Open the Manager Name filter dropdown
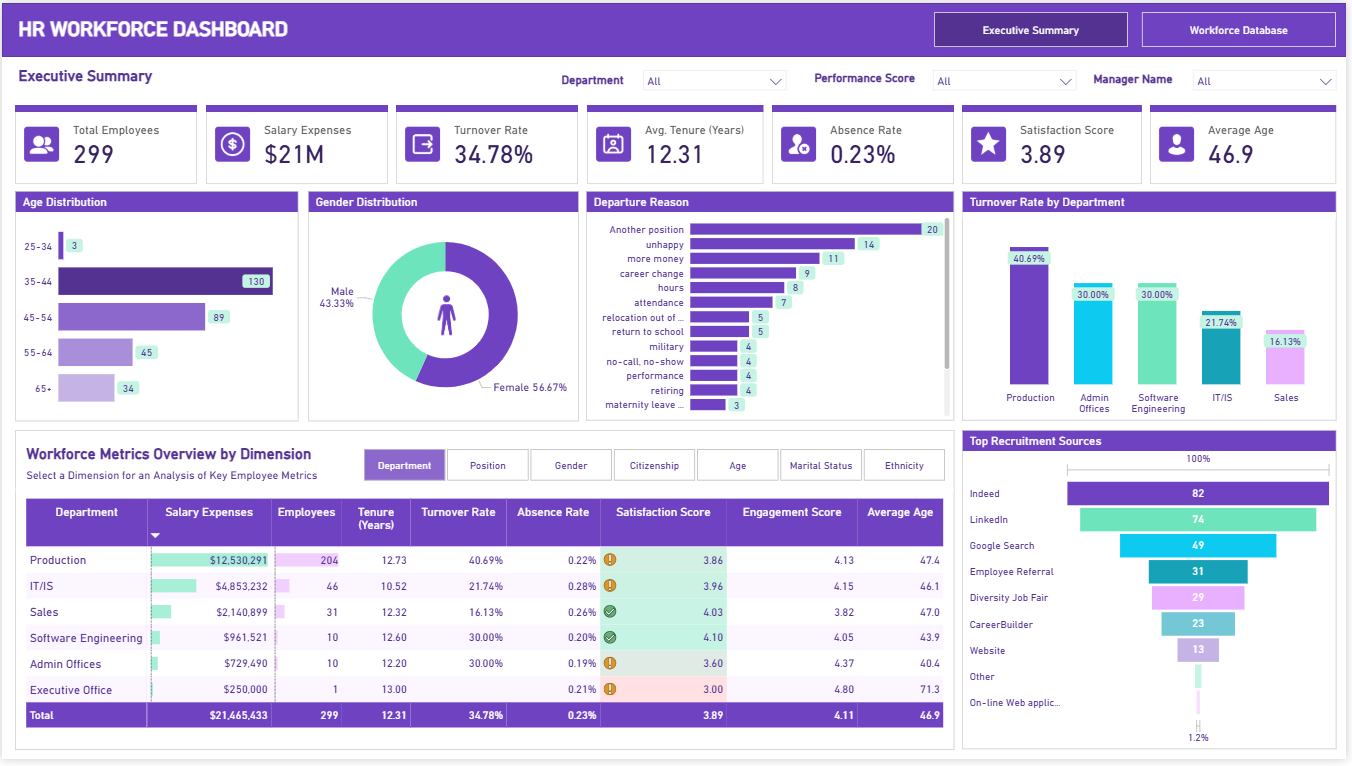Viewport: 1352px width, 766px height. 1264,81
